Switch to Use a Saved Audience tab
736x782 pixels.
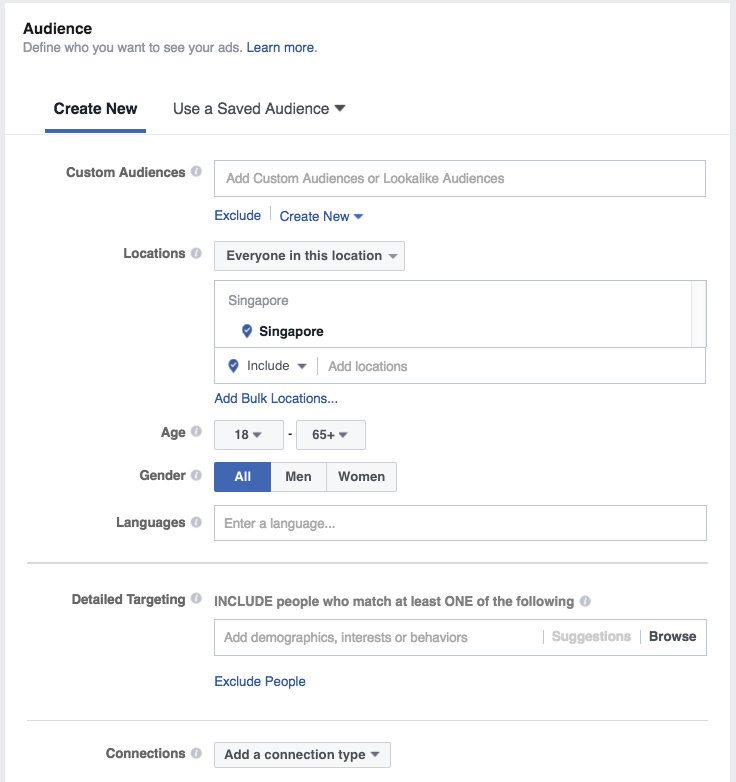[259, 109]
